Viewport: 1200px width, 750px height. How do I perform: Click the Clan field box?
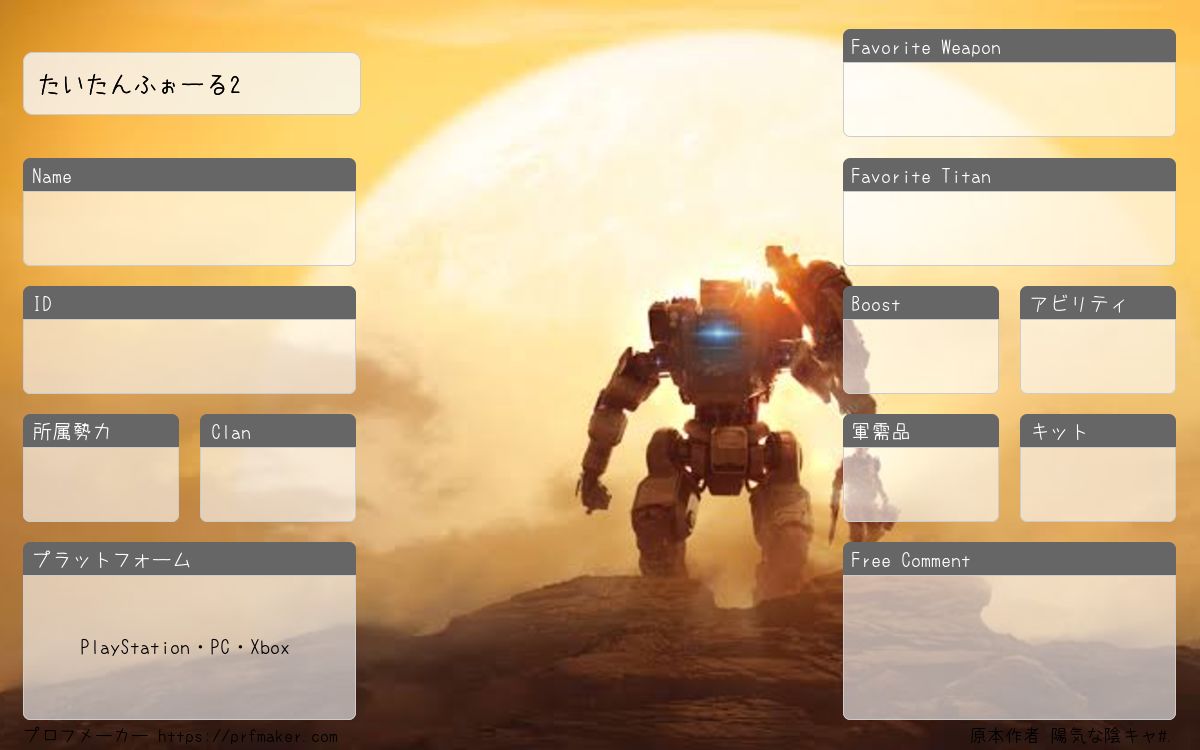[x=278, y=484]
